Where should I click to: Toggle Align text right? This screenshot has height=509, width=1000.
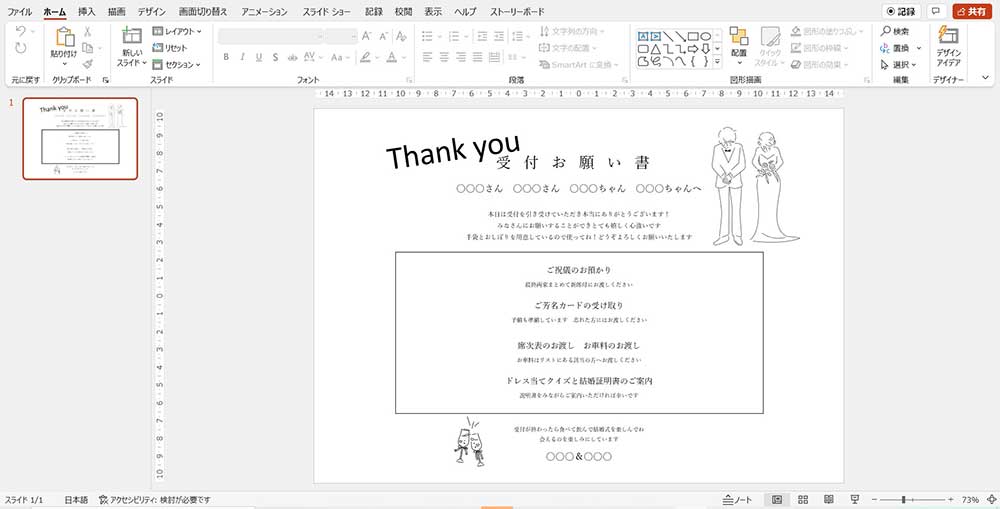[x=460, y=57]
